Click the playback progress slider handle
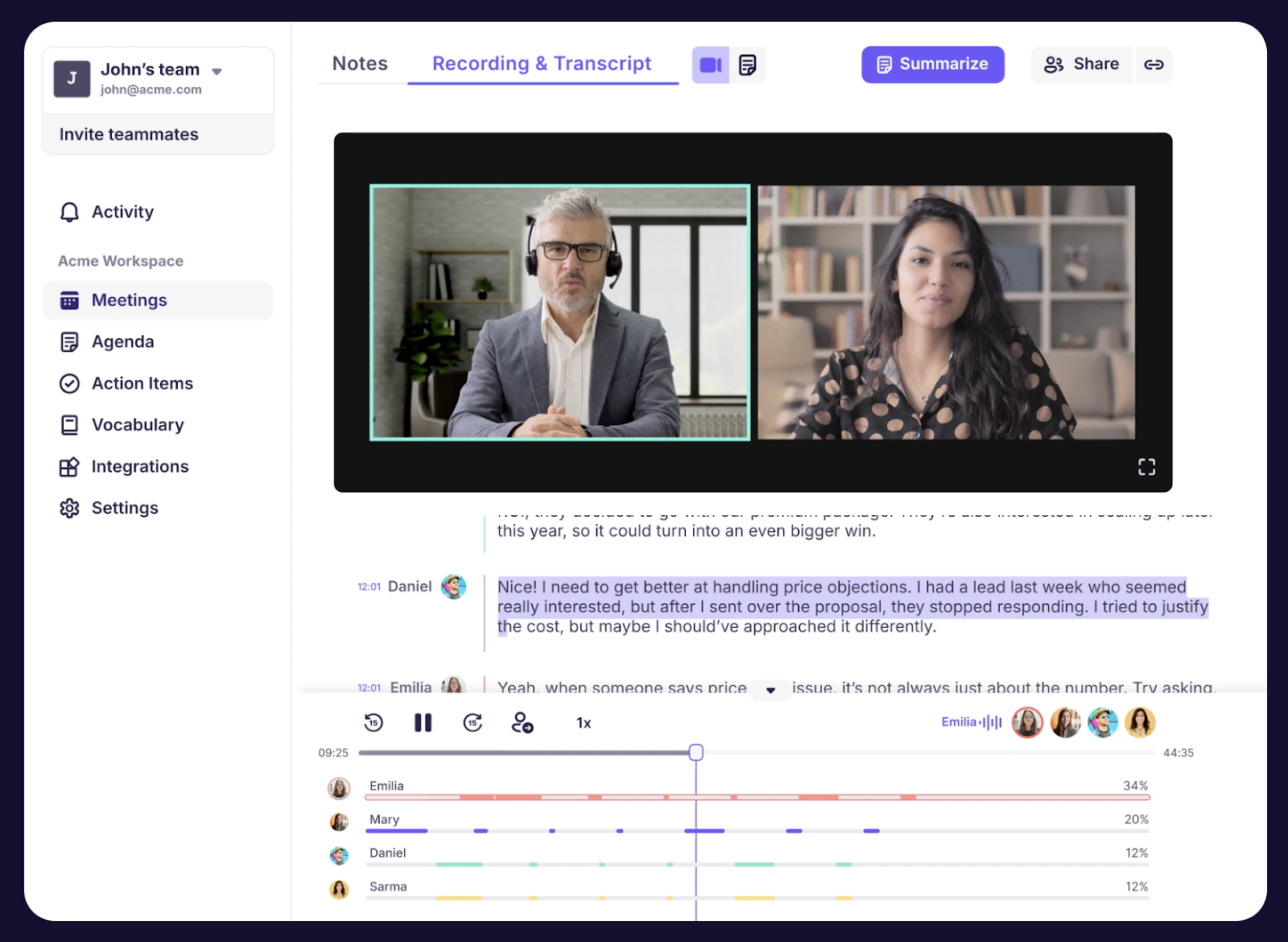The height and width of the screenshot is (942, 1288). [x=696, y=752]
